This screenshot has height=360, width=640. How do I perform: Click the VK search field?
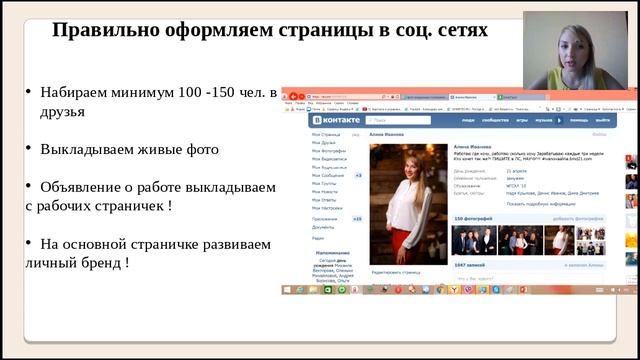398,120
